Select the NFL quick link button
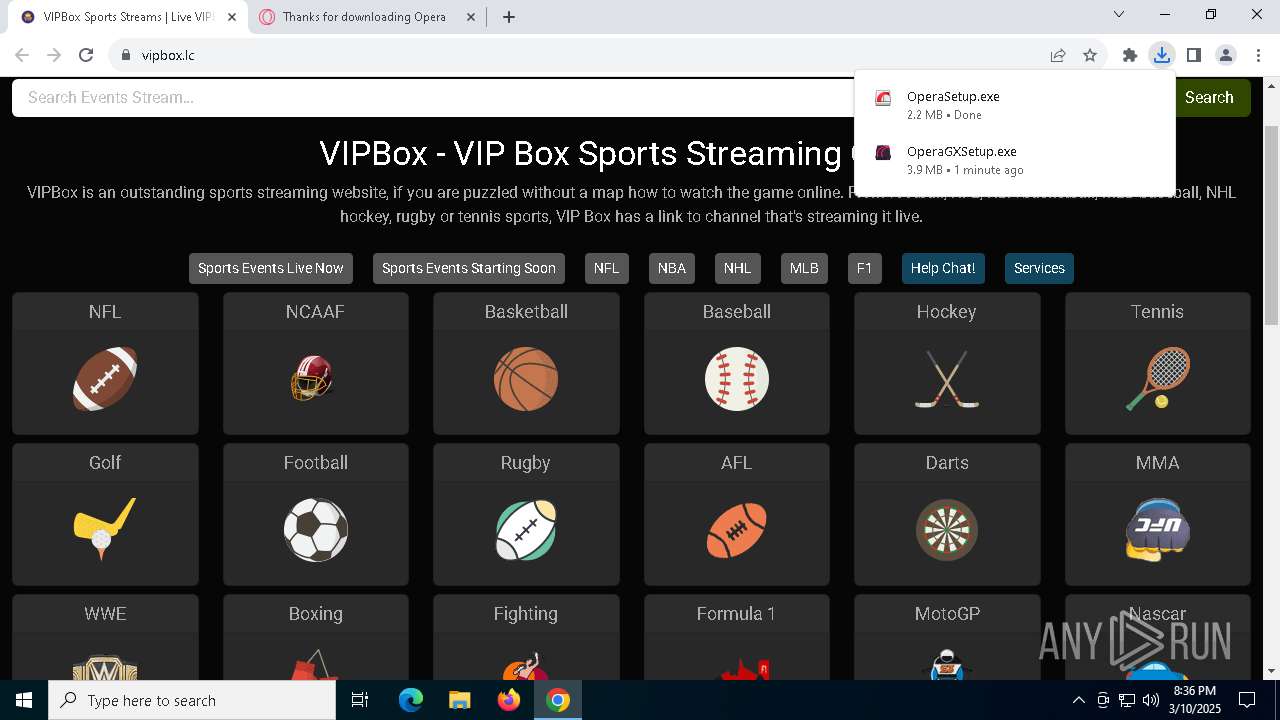This screenshot has height=720, width=1280. pyautogui.click(x=606, y=268)
